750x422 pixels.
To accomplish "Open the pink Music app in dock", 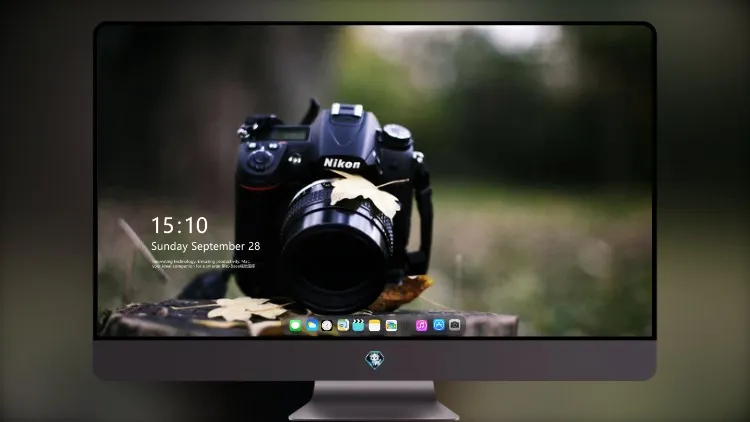I will coord(421,326).
